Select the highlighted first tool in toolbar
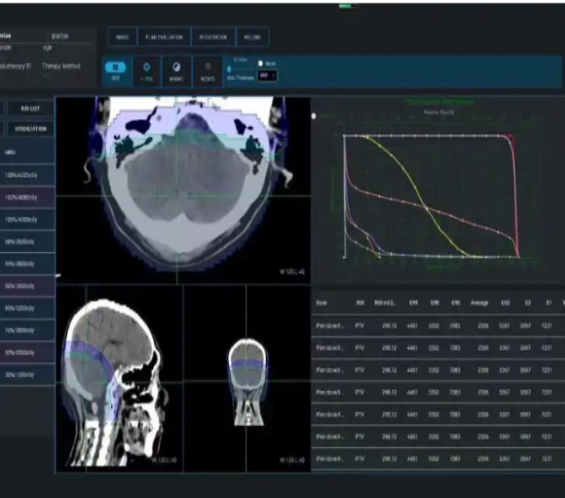The image size is (565, 498). tap(115, 67)
